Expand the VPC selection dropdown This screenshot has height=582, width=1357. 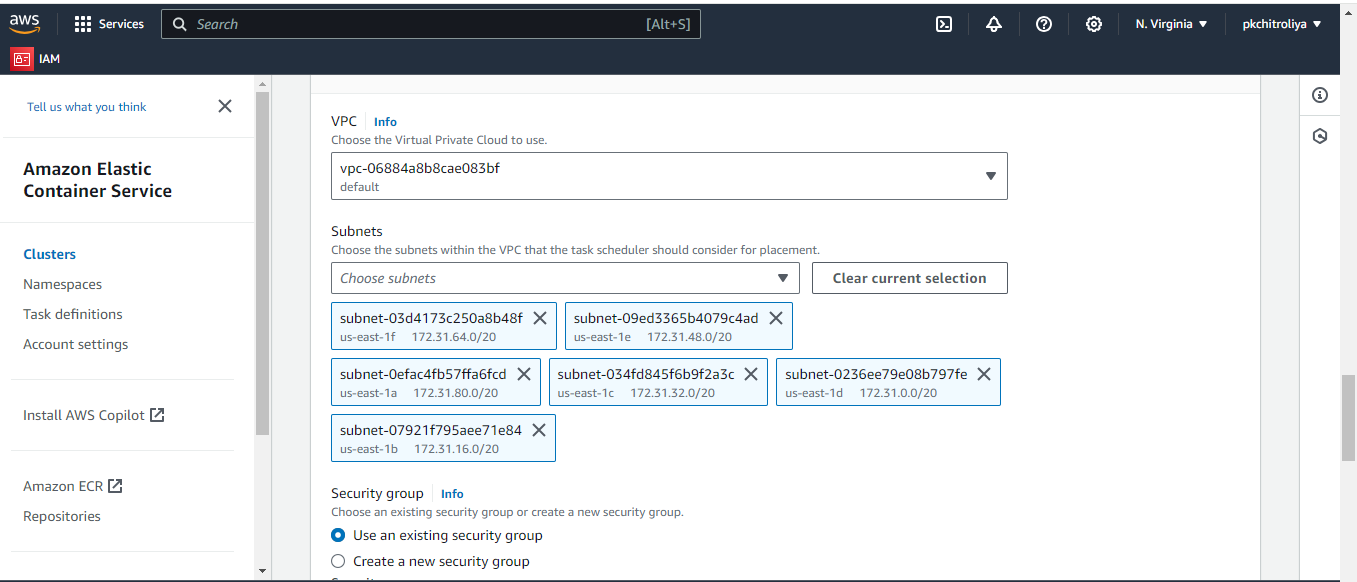[x=669, y=176]
